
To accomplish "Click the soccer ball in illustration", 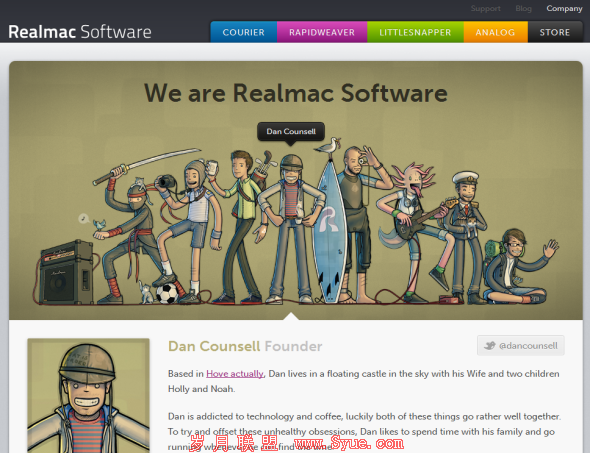I will tap(167, 293).
